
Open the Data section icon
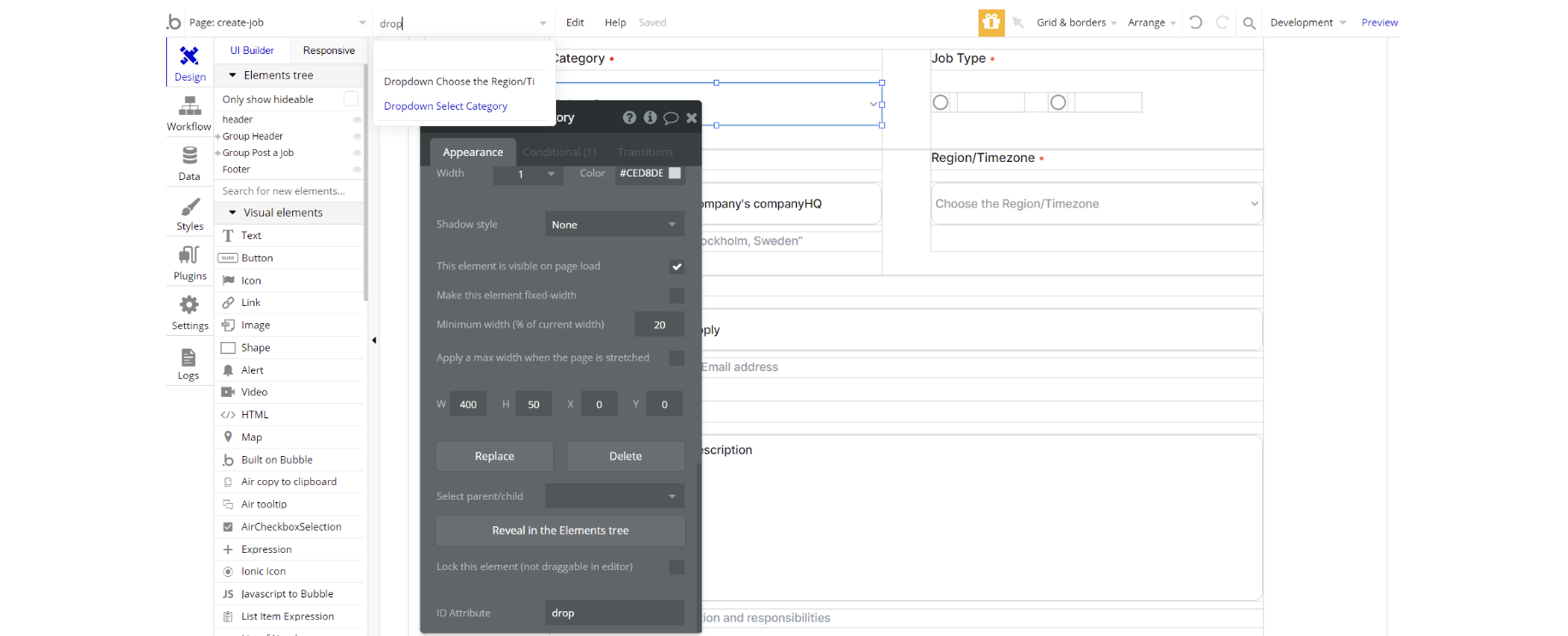point(189,156)
